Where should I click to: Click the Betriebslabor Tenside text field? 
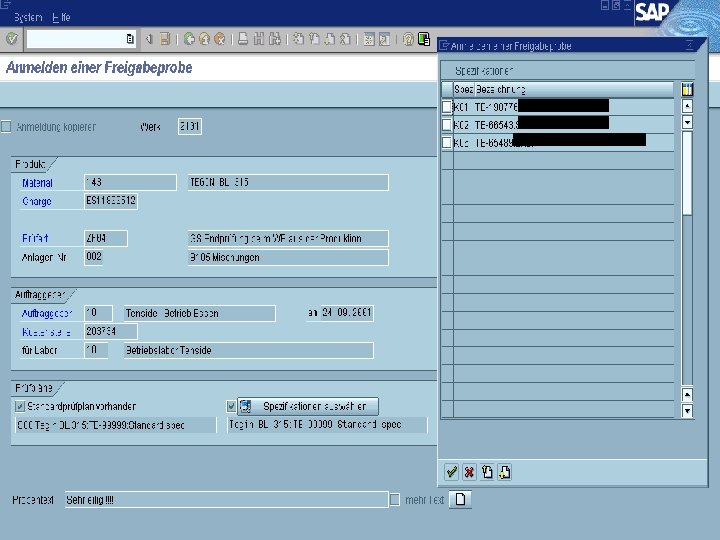click(248, 350)
